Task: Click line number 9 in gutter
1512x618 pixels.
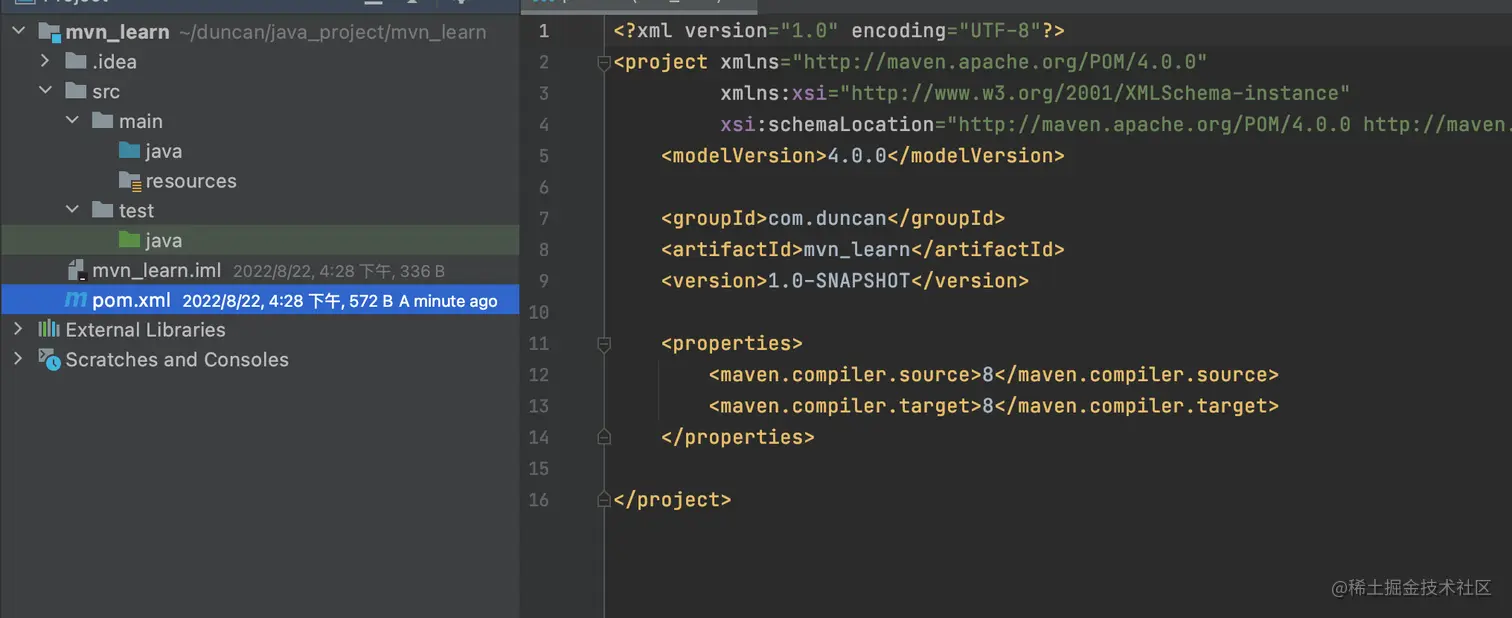Action: point(544,281)
